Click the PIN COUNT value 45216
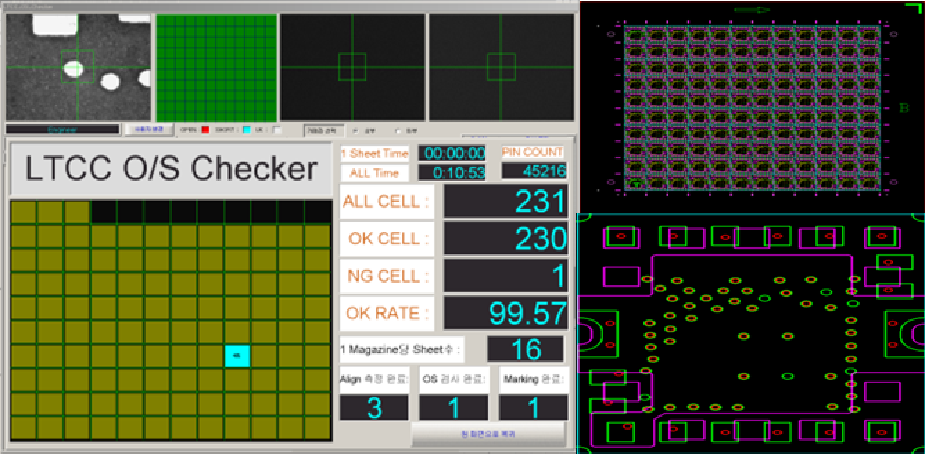 [531, 171]
